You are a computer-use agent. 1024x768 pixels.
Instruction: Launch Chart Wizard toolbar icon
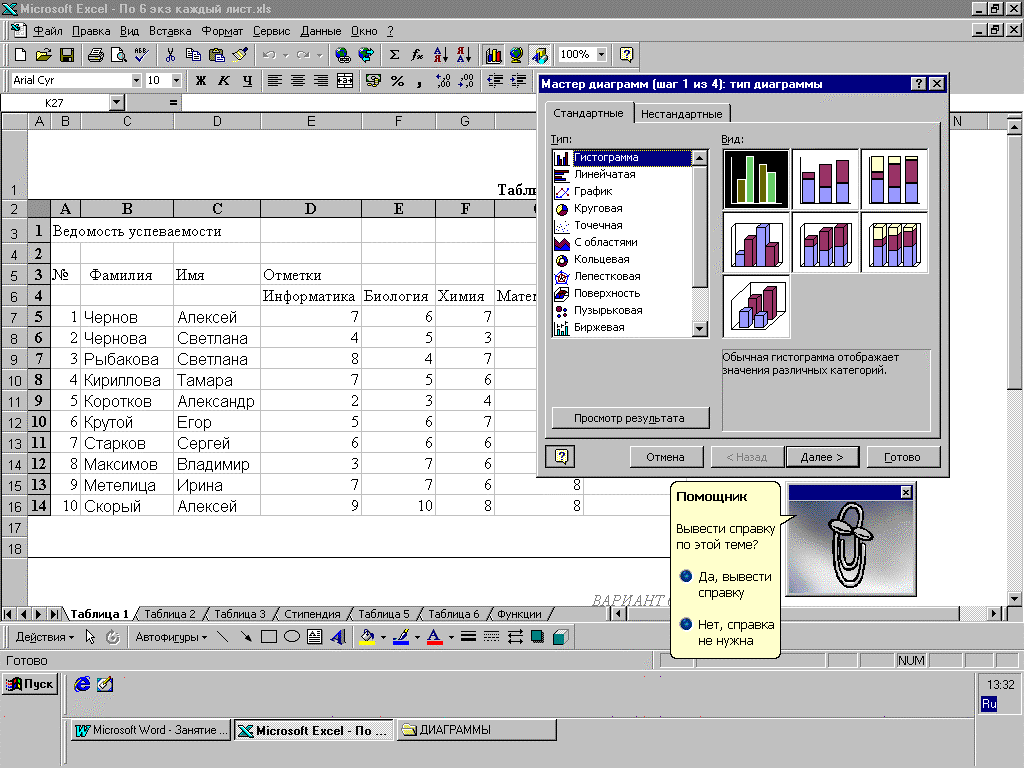coord(493,55)
